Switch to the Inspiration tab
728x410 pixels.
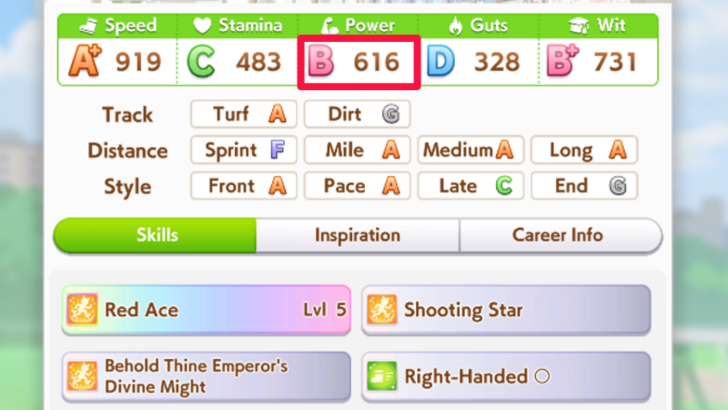coord(358,235)
